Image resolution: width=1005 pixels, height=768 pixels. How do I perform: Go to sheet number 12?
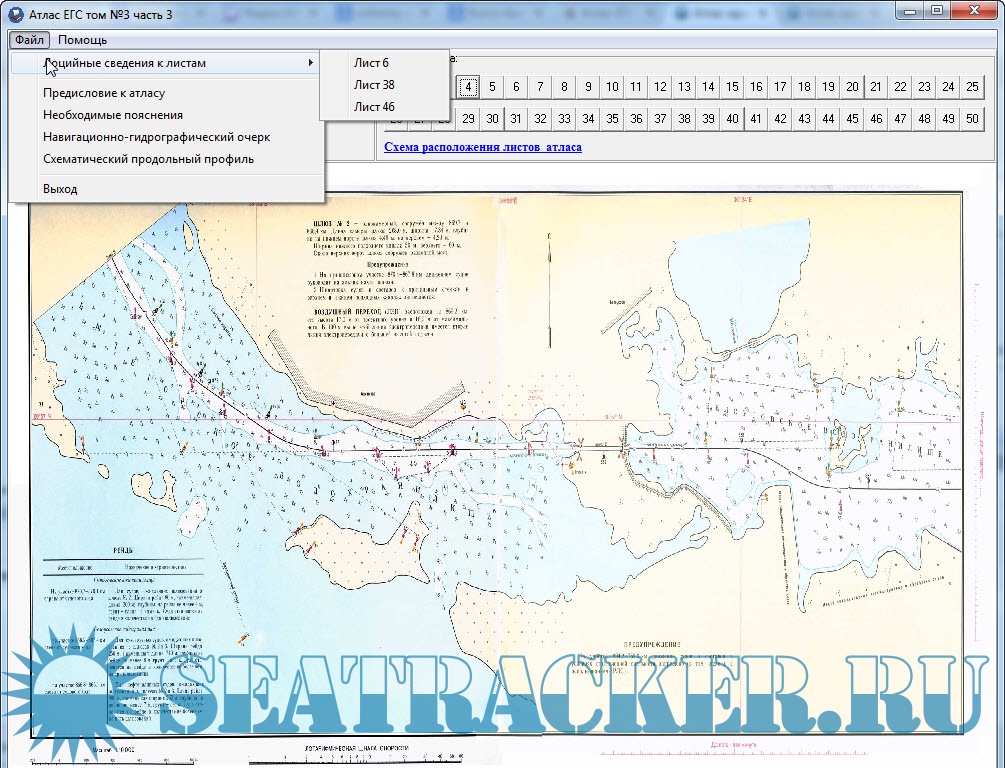tap(660, 87)
